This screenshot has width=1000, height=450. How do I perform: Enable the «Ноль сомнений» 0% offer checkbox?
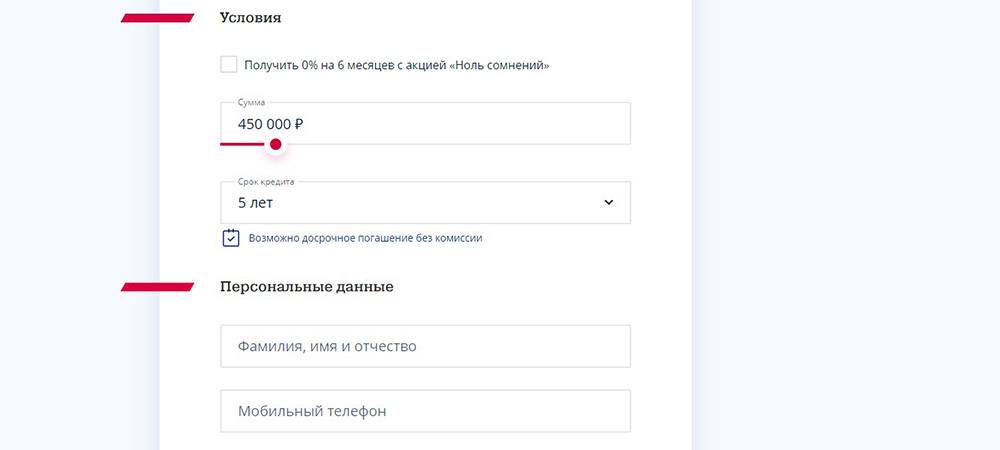[x=229, y=65]
